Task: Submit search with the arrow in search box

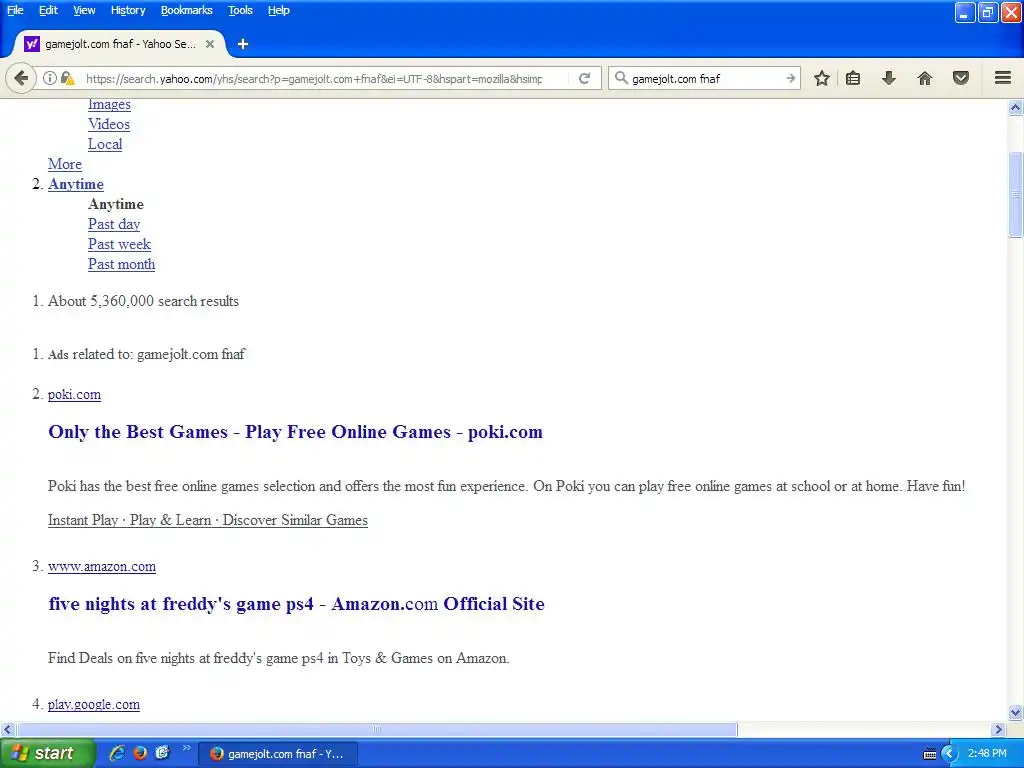Action: point(791,78)
